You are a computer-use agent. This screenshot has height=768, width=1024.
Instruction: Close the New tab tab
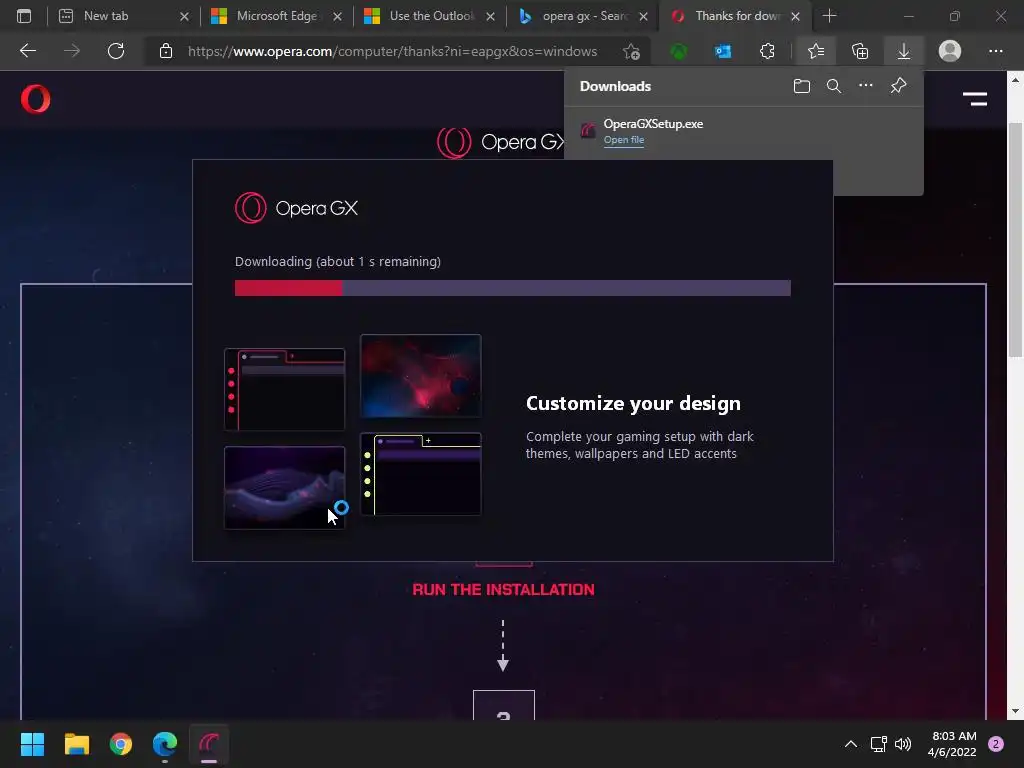coord(184,16)
